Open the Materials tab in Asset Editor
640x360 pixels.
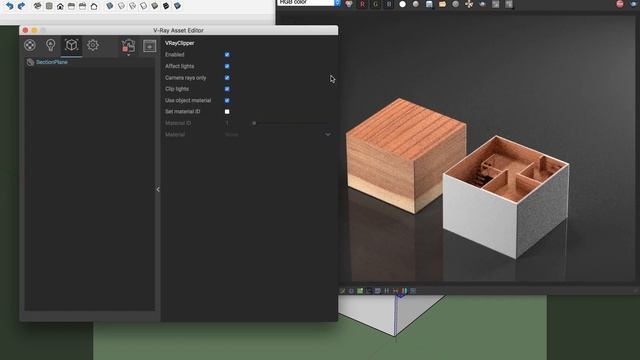30,45
